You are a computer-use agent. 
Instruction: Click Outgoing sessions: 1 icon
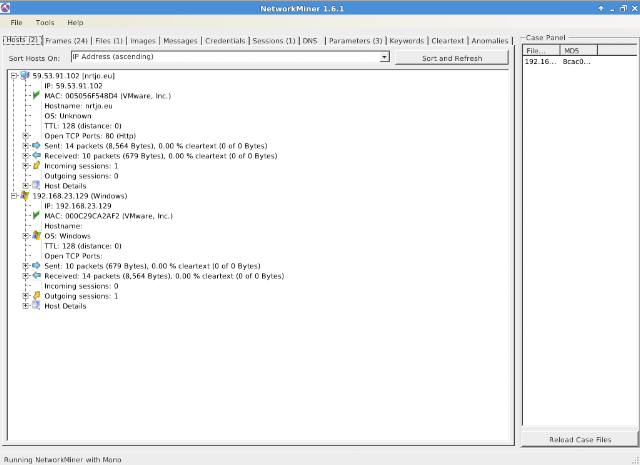tap(36, 296)
